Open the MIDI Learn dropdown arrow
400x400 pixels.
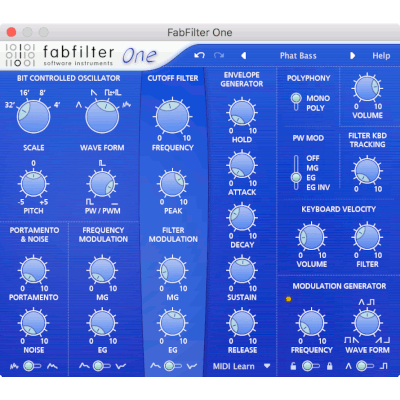[267, 366]
